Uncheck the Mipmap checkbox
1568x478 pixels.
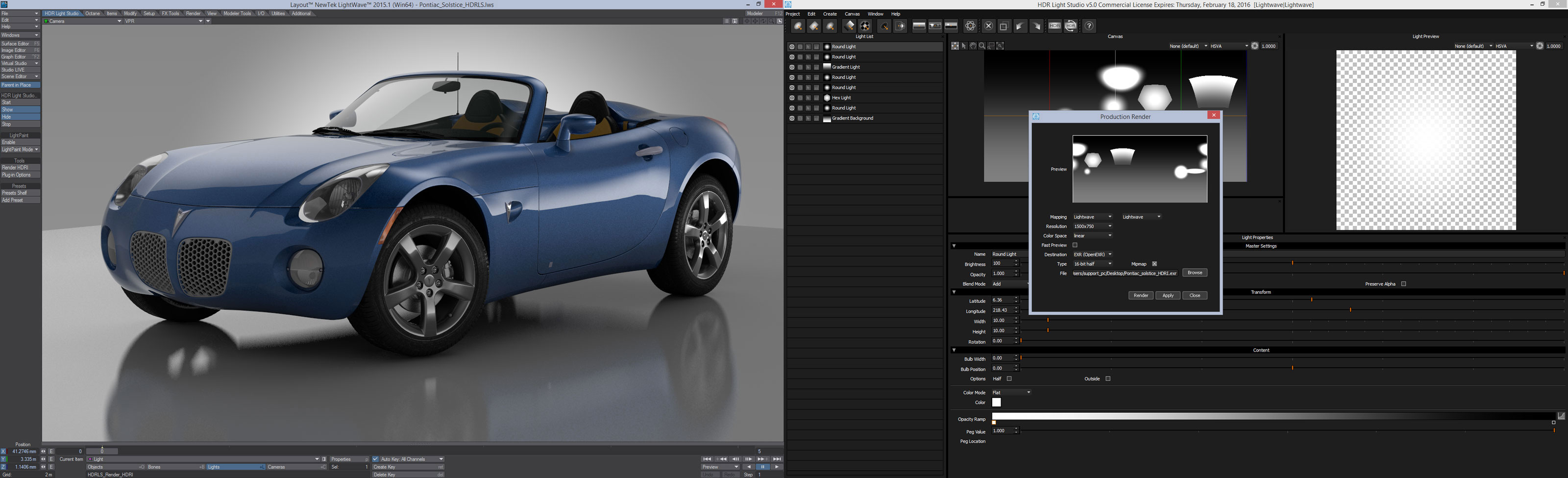[x=1154, y=264]
